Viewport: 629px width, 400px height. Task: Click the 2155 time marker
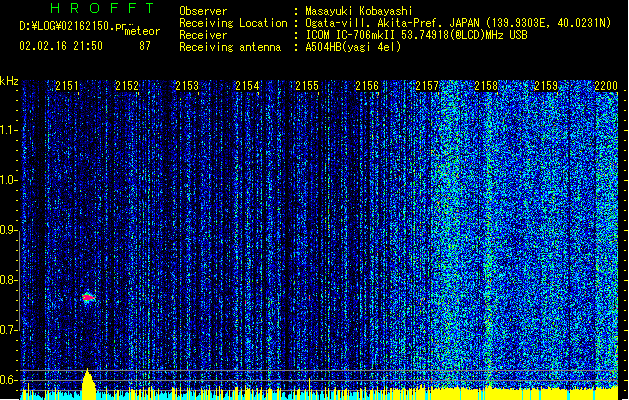307,86
